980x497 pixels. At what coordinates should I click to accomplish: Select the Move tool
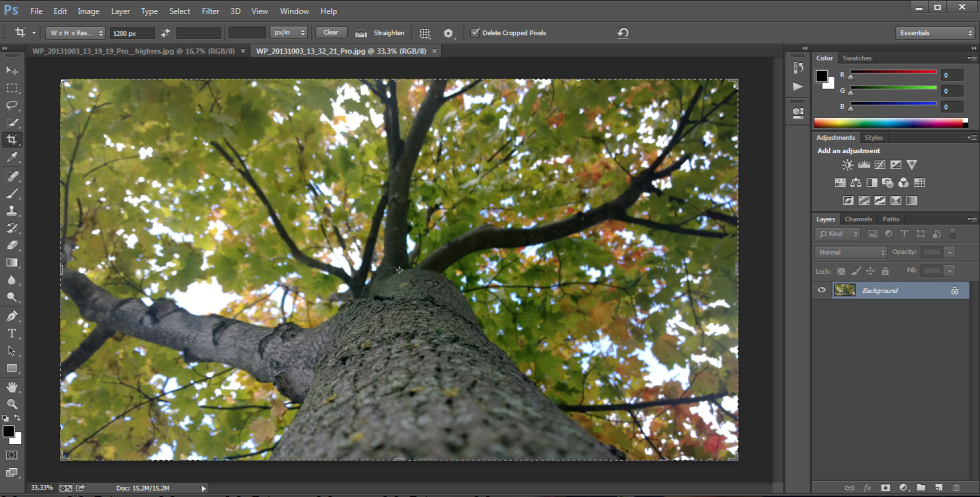12,70
